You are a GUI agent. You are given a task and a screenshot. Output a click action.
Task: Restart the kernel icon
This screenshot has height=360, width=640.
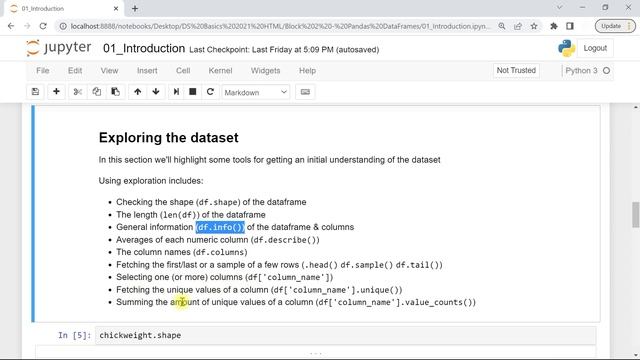(x=210, y=92)
